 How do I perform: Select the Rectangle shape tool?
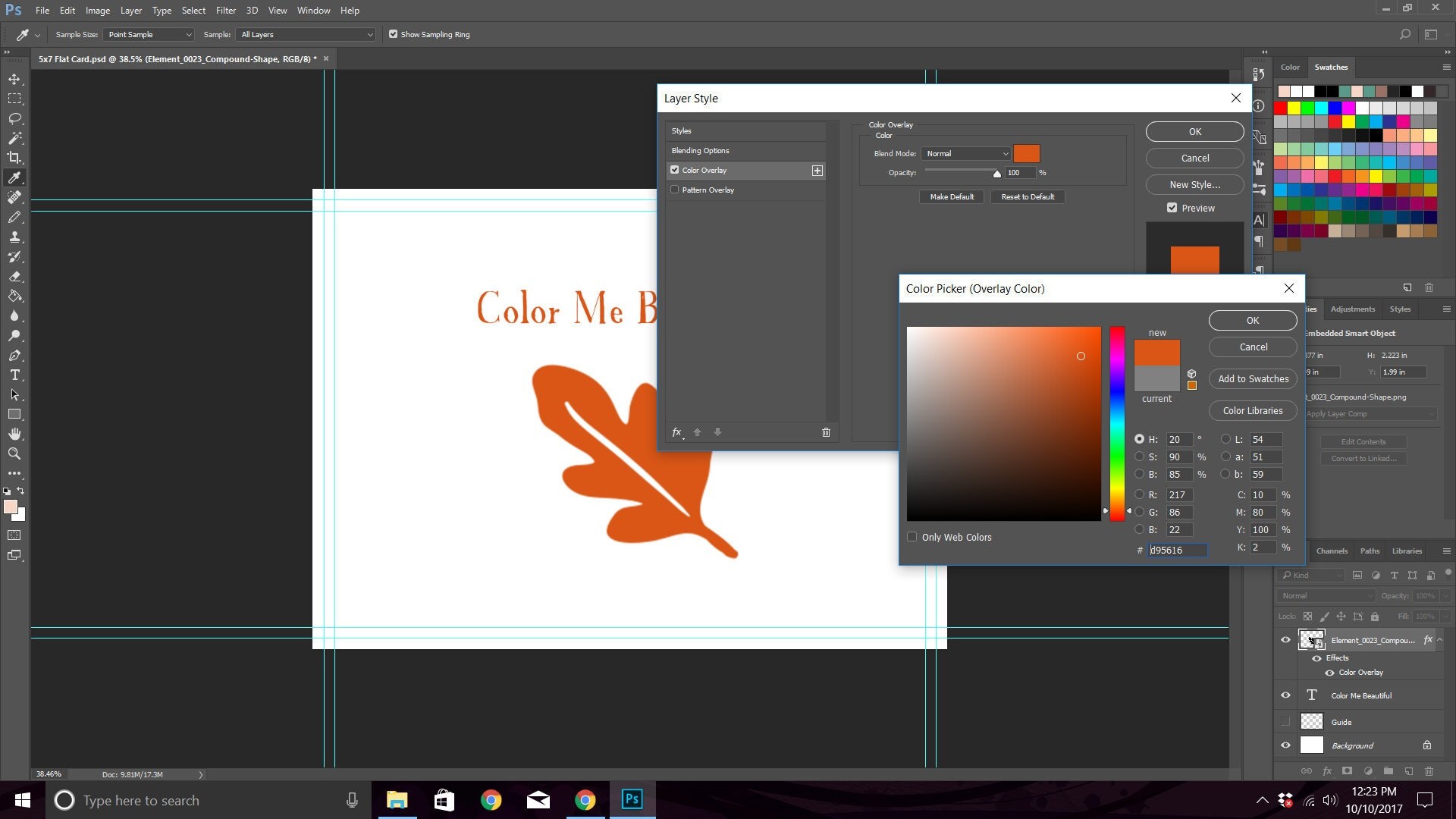14,414
